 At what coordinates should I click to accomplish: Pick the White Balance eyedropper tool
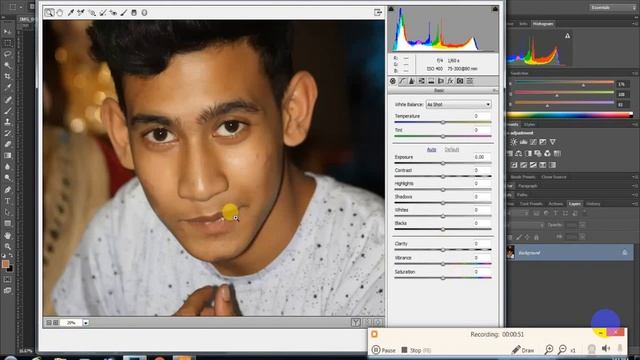tap(71, 13)
